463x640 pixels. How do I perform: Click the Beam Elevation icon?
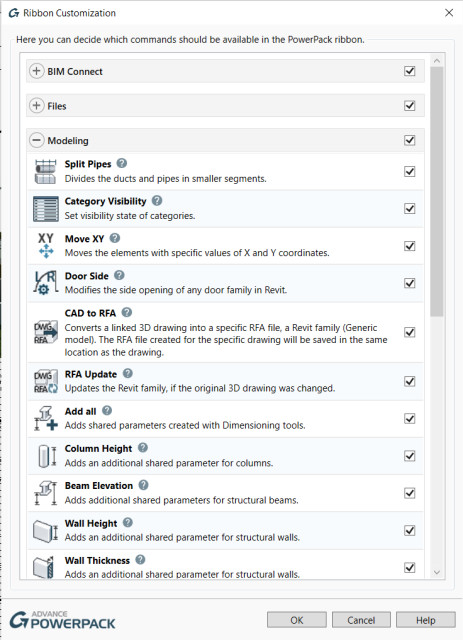tap(45, 493)
